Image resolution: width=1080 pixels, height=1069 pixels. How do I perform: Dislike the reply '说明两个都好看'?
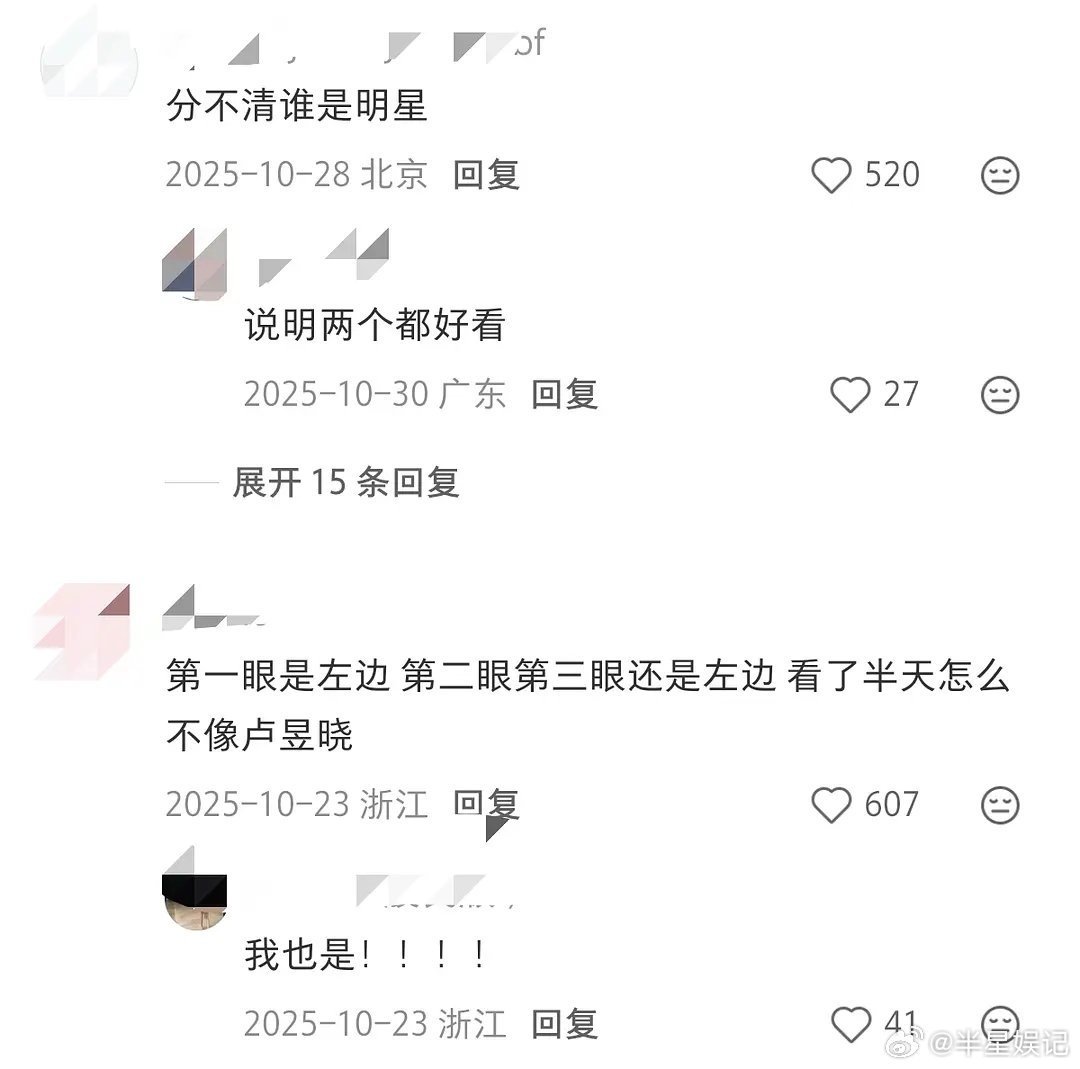coord(999,395)
